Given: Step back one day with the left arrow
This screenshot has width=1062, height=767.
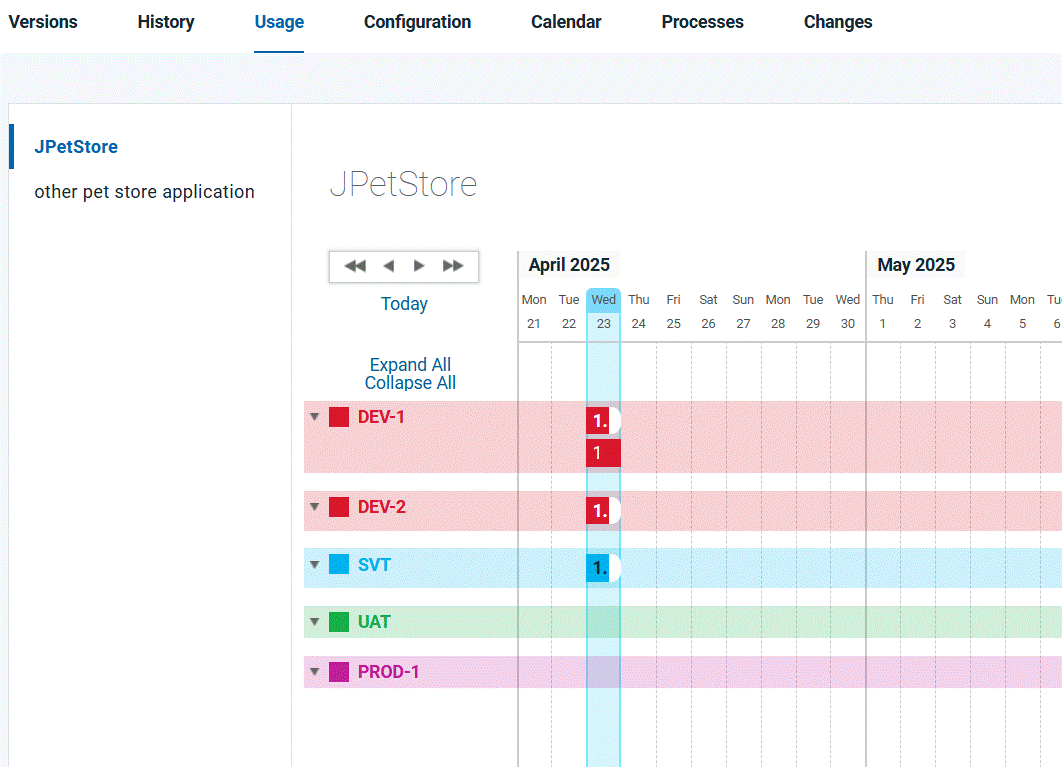Looking at the screenshot, I should (x=388, y=265).
